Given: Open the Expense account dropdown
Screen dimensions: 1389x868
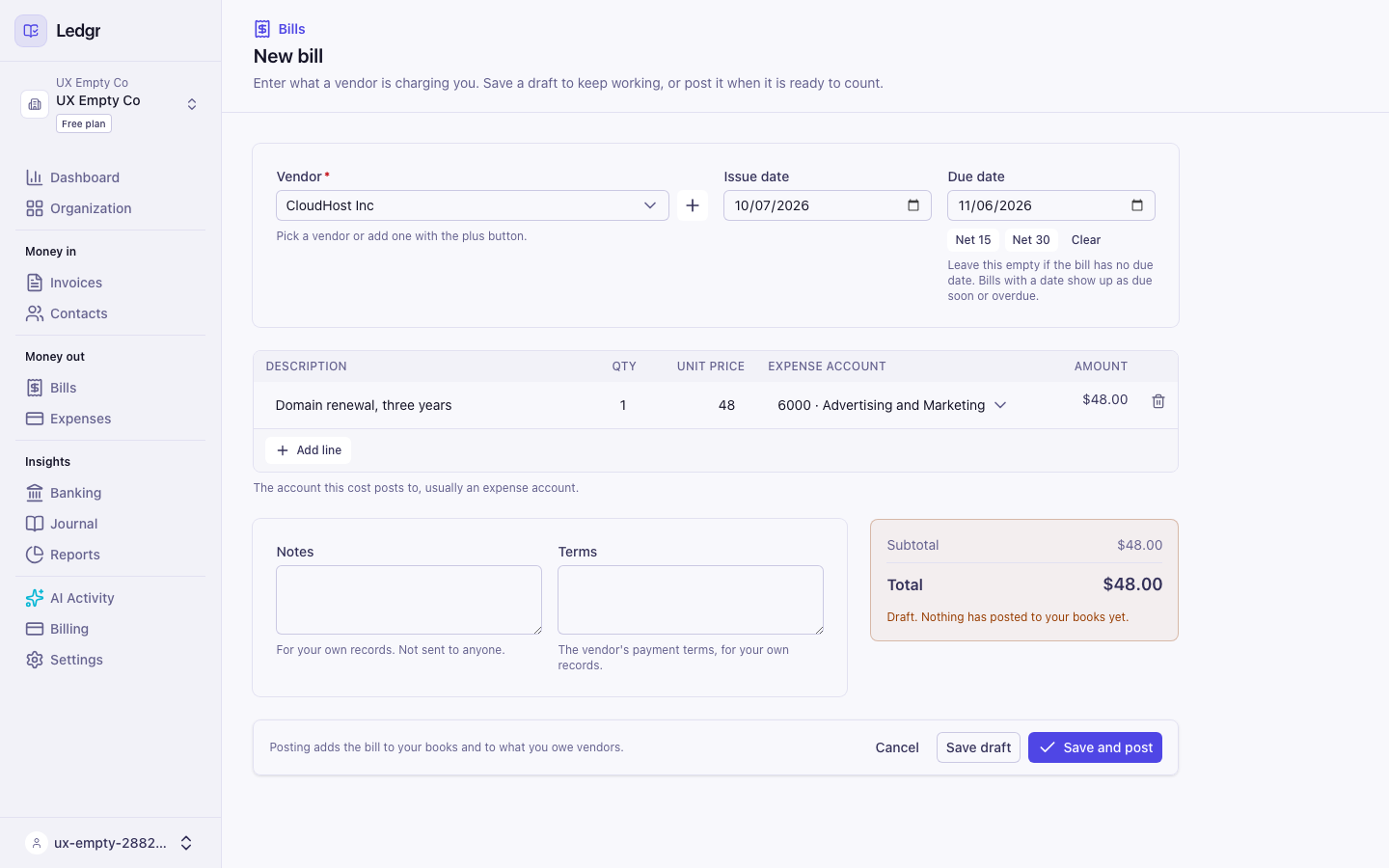Looking at the screenshot, I should [892, 405].
